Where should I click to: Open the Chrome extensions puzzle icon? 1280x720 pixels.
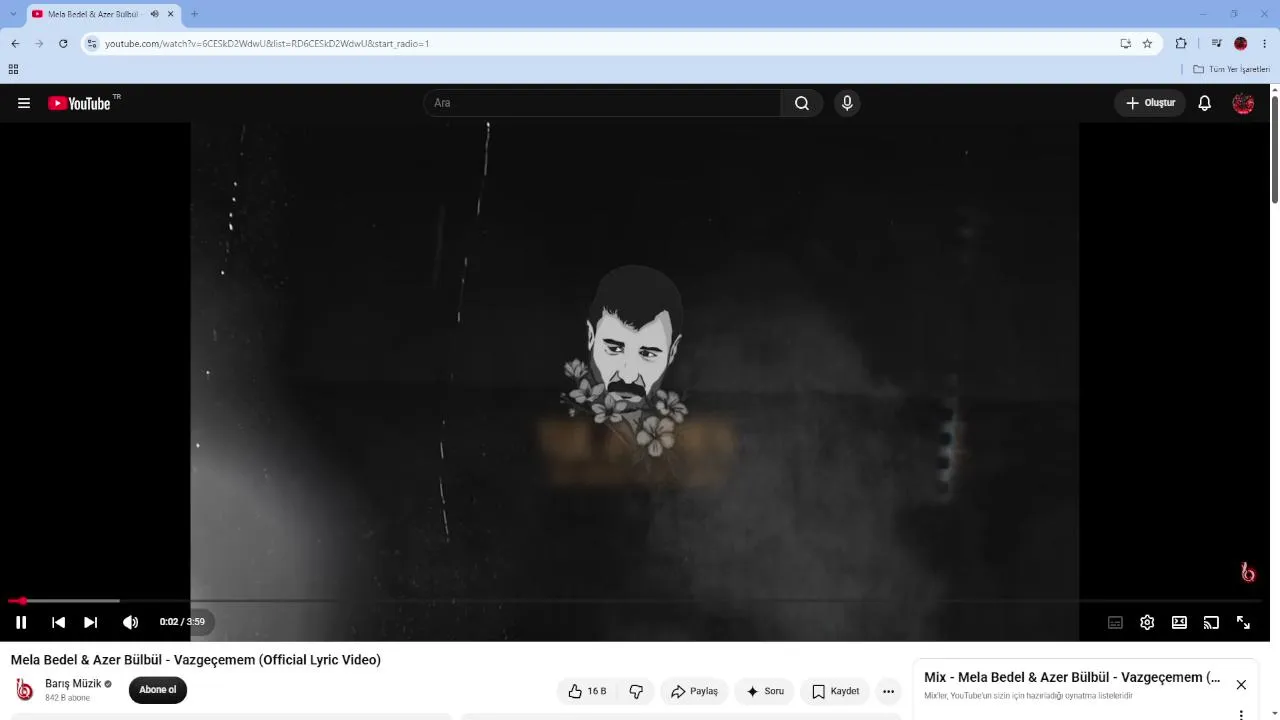pyautogui.click(x=1181, y=43)
